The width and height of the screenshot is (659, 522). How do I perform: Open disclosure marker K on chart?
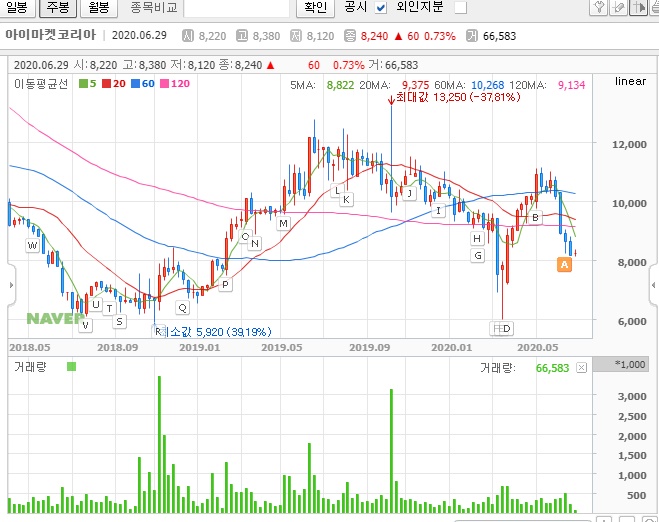tap(346, 200)
